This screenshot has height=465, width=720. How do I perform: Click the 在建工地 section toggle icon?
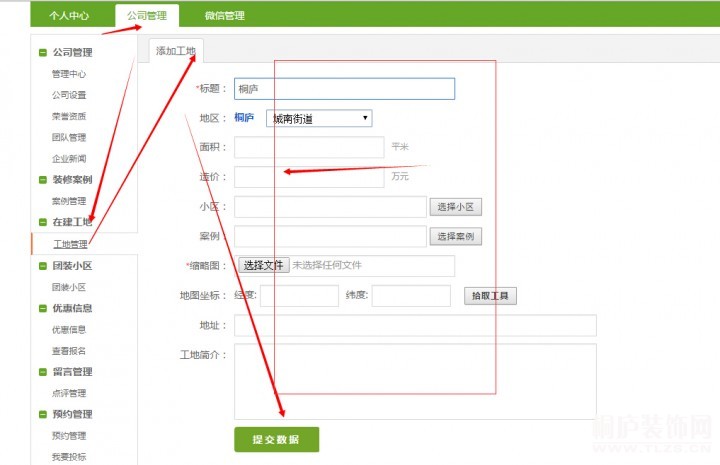coord(42,222)
